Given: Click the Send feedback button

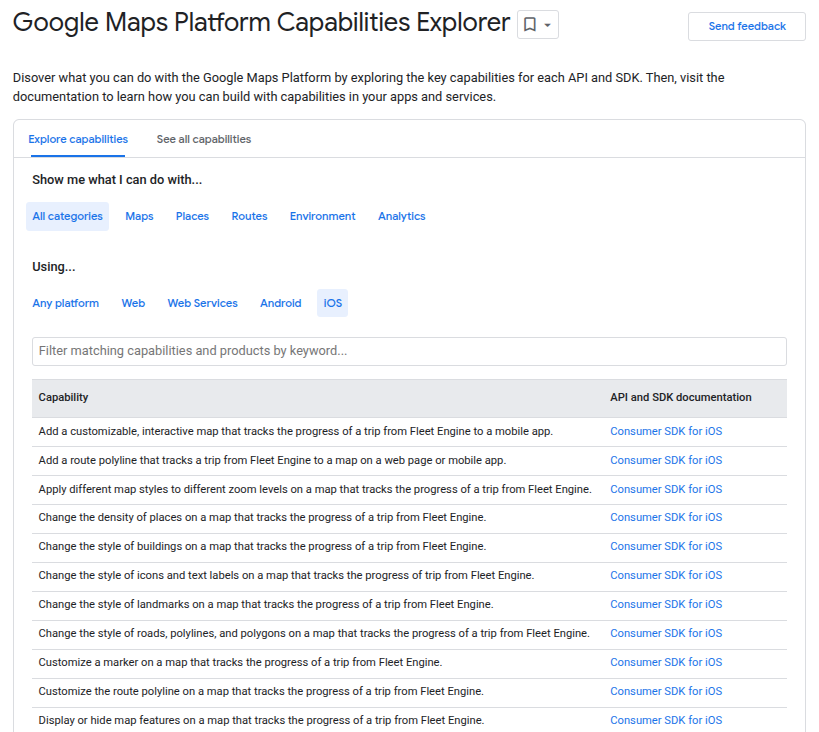Looking at the screenshot, I should click(746, 27).
